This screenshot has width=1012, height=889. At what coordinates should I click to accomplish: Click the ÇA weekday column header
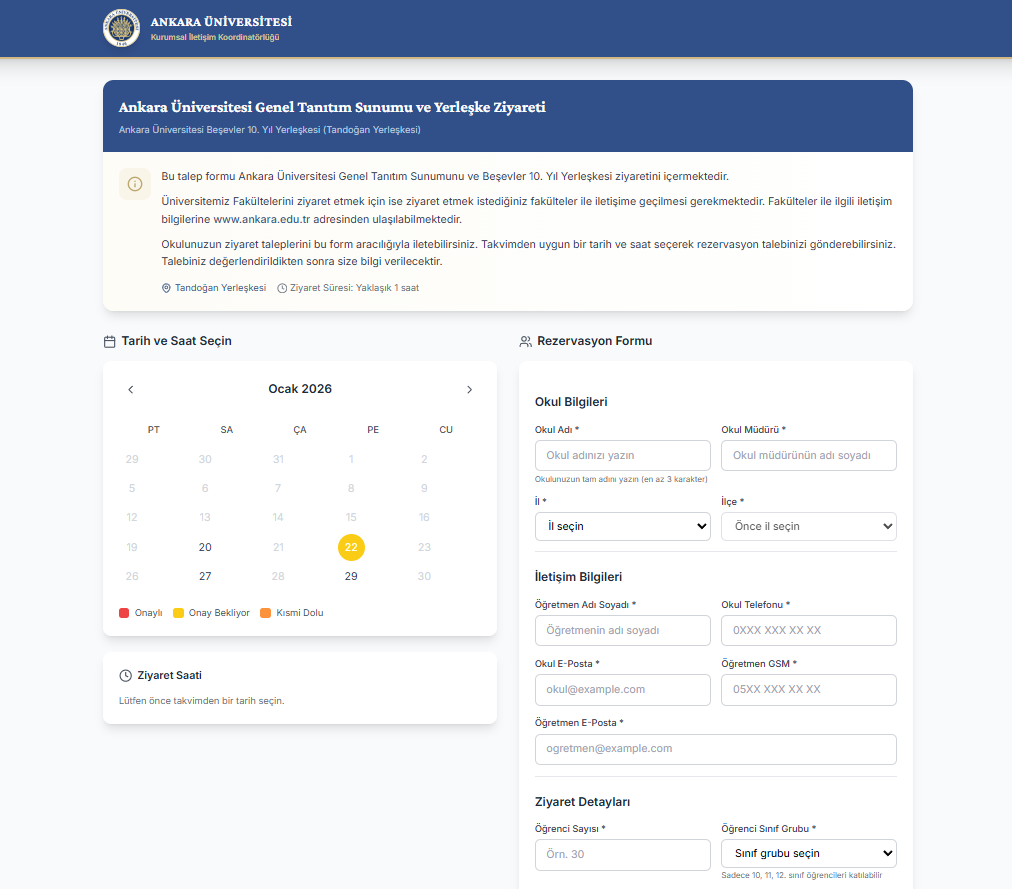(300, 430)
